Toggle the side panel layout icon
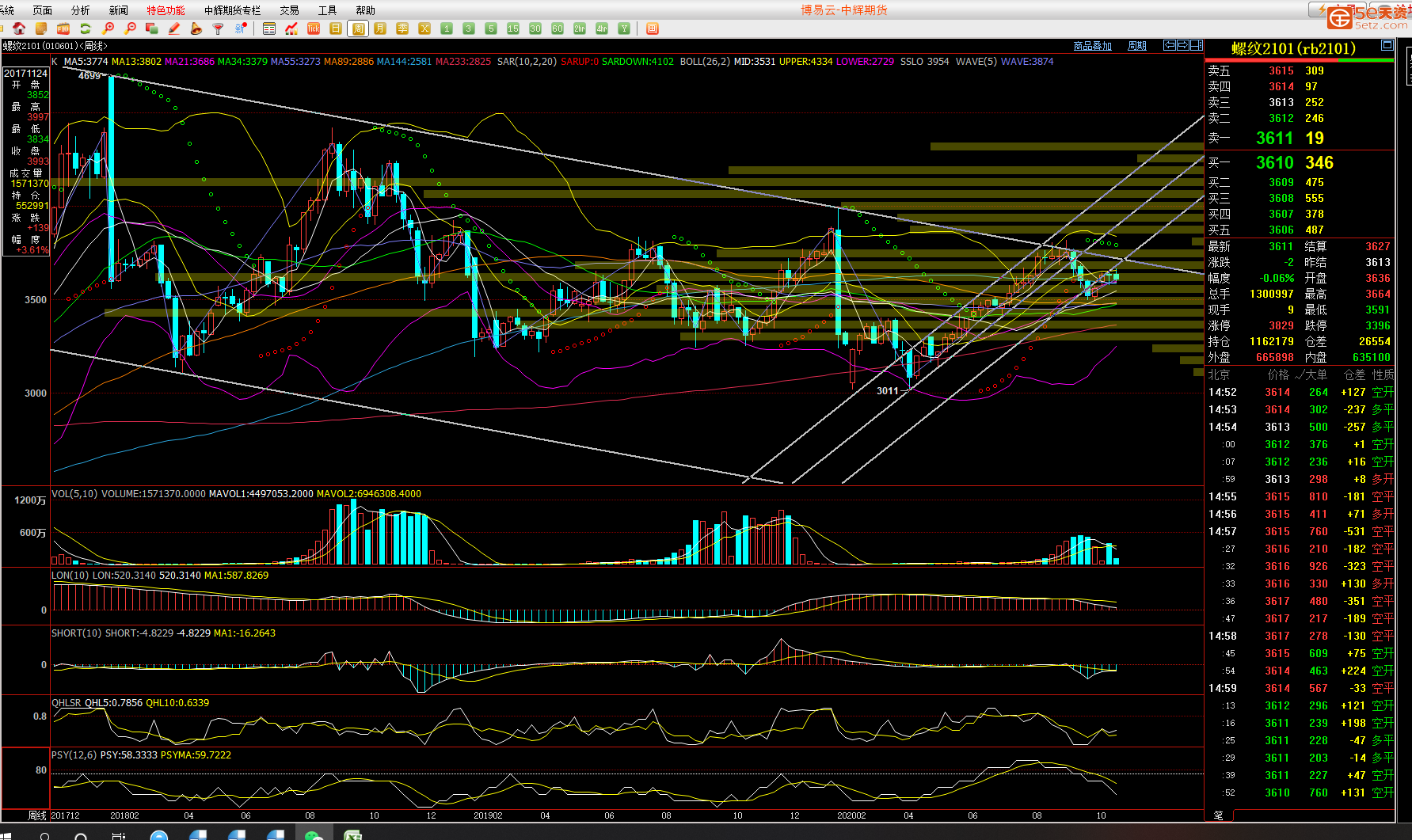This screenshot has height=840, width=1412. [1197, 45]
